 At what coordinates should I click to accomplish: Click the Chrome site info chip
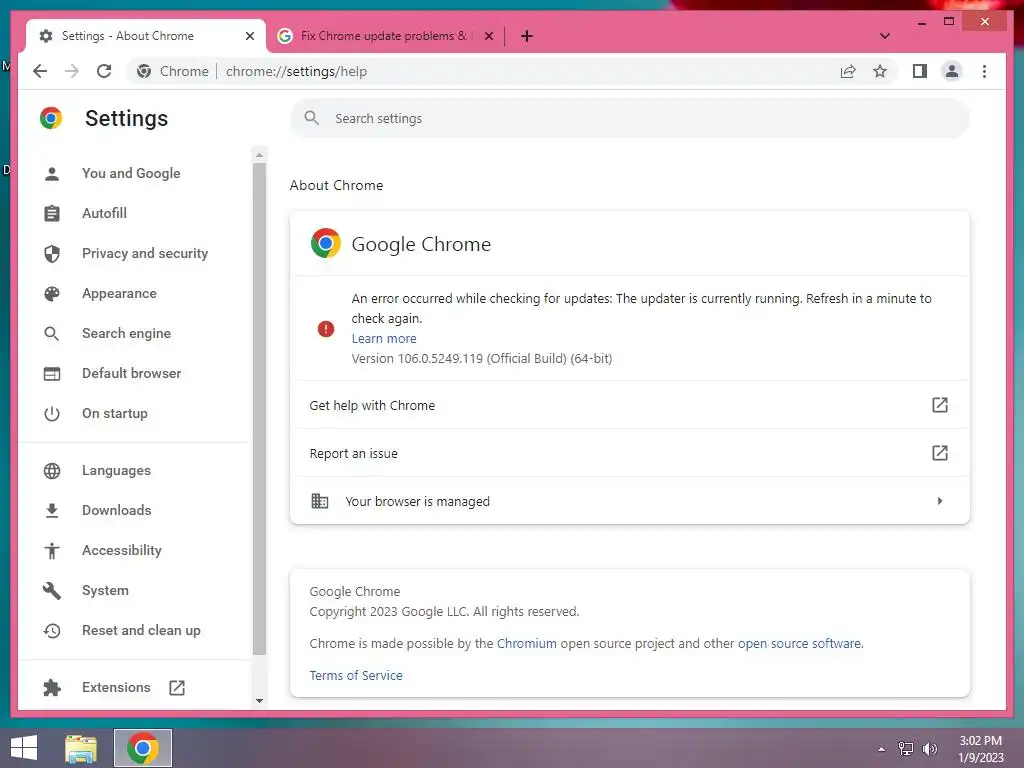(x=173, y=71)
